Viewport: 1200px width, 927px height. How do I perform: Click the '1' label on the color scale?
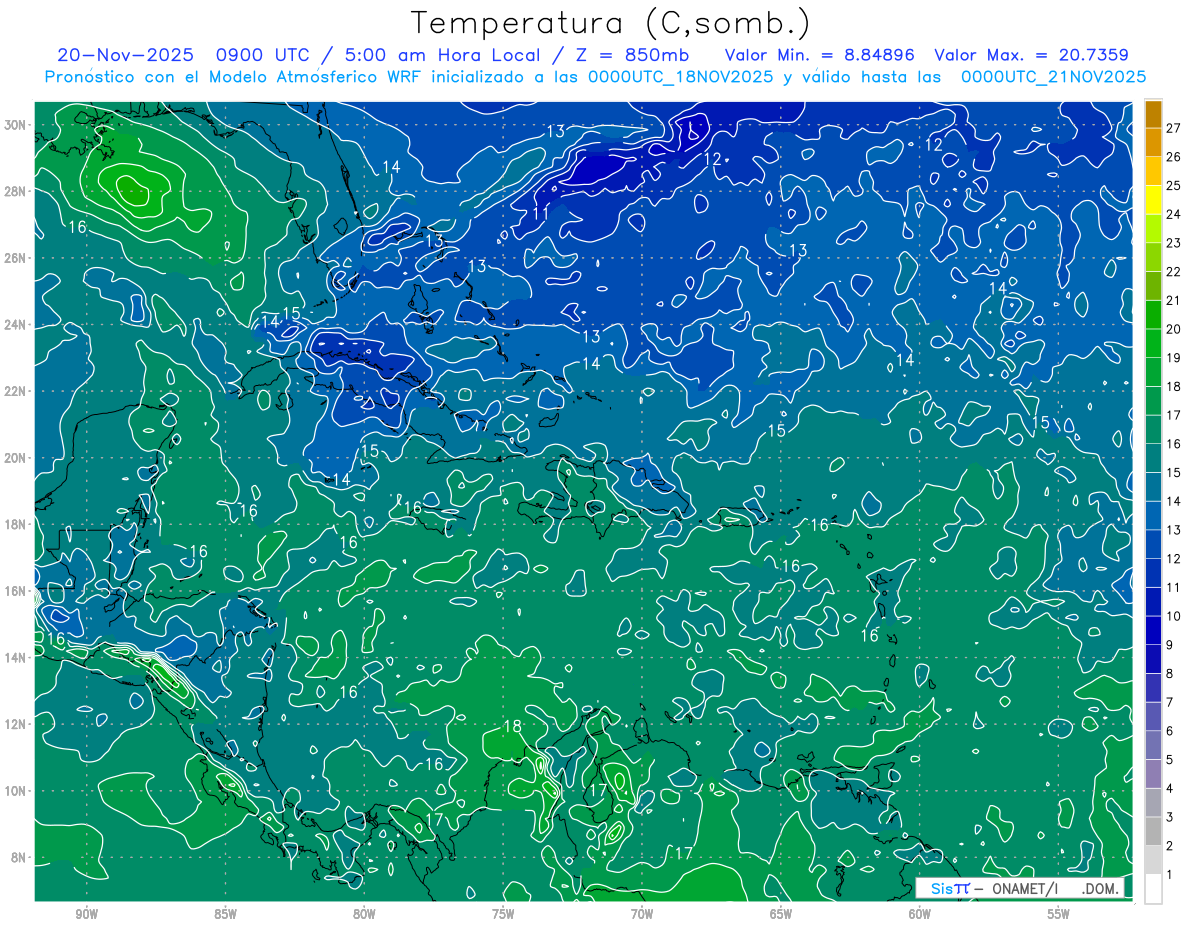click(1169, 875)
